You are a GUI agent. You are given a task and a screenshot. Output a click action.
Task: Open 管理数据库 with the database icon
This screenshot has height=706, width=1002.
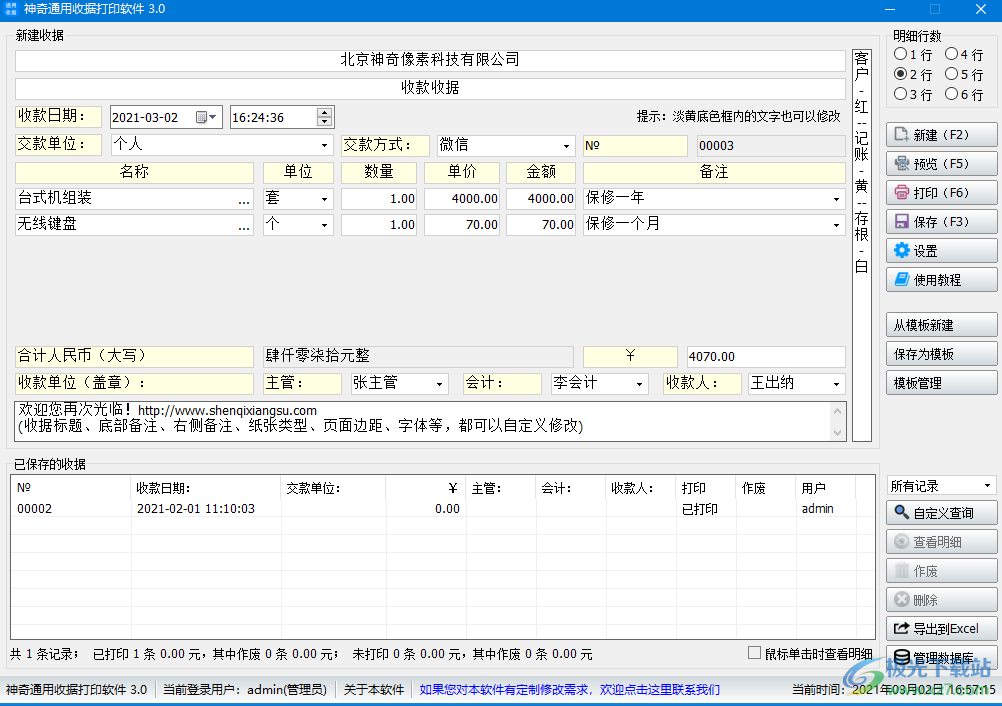click(x=941, y=656)
